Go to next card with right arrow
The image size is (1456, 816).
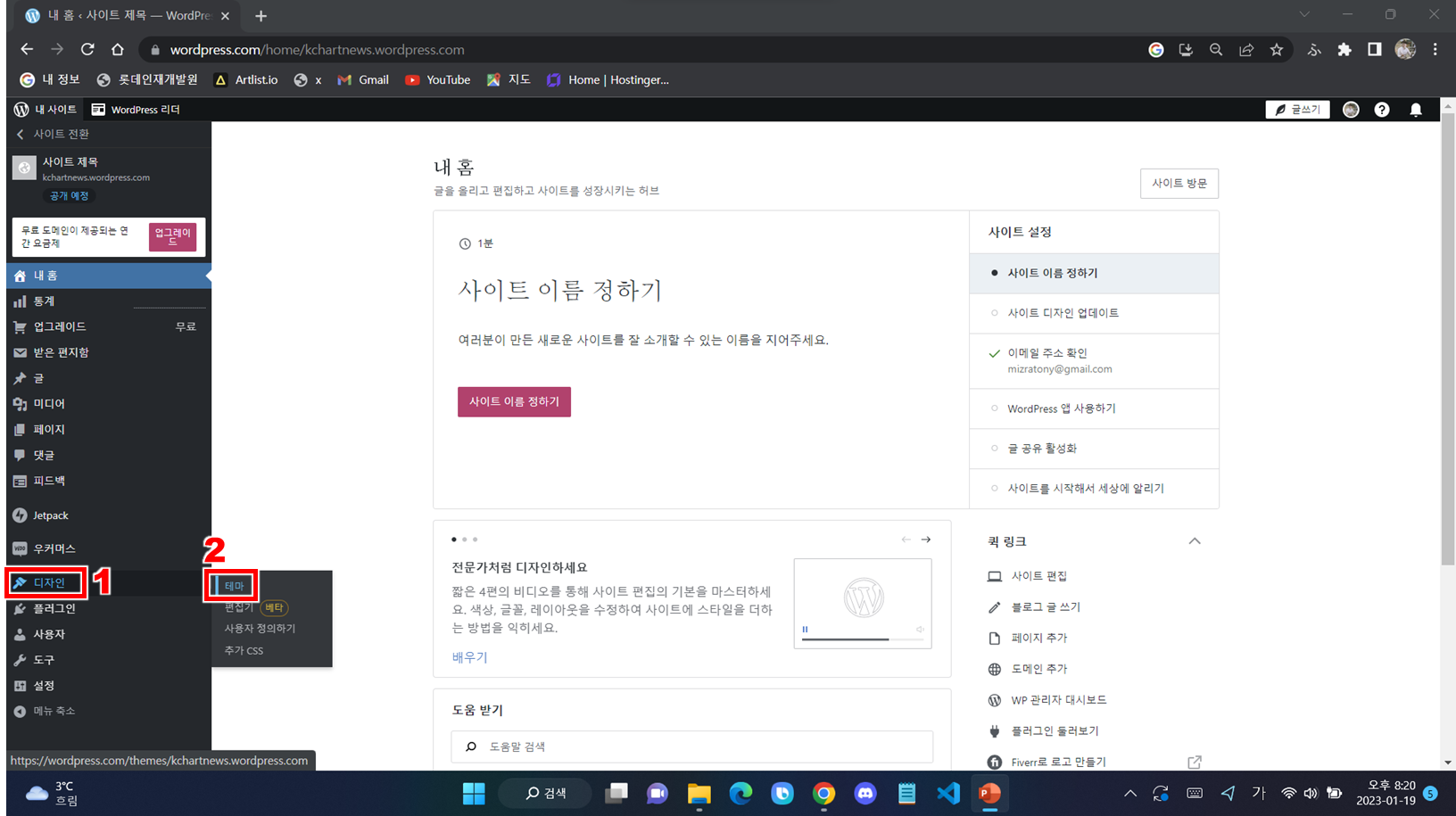[926, 540]
